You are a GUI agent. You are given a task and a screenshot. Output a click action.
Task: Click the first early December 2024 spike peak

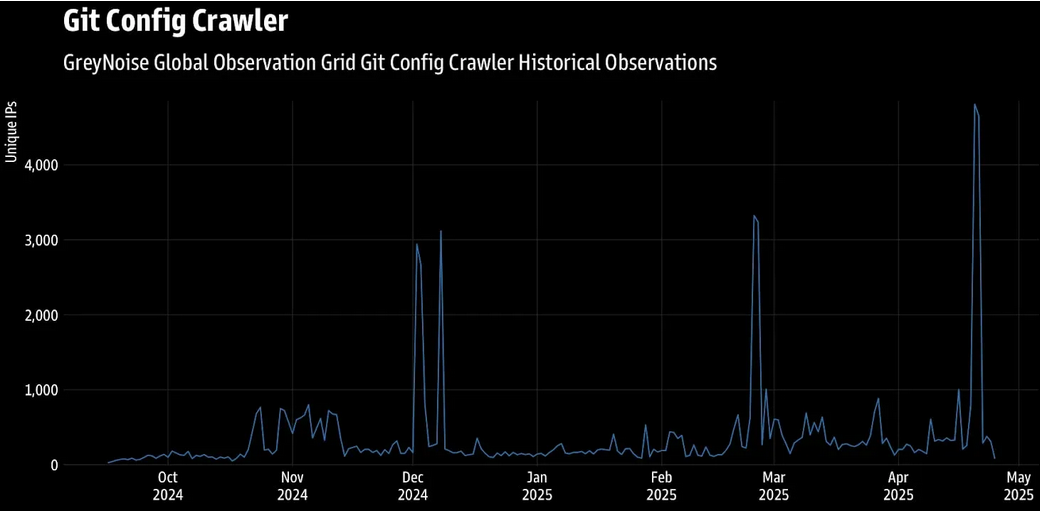417,244
